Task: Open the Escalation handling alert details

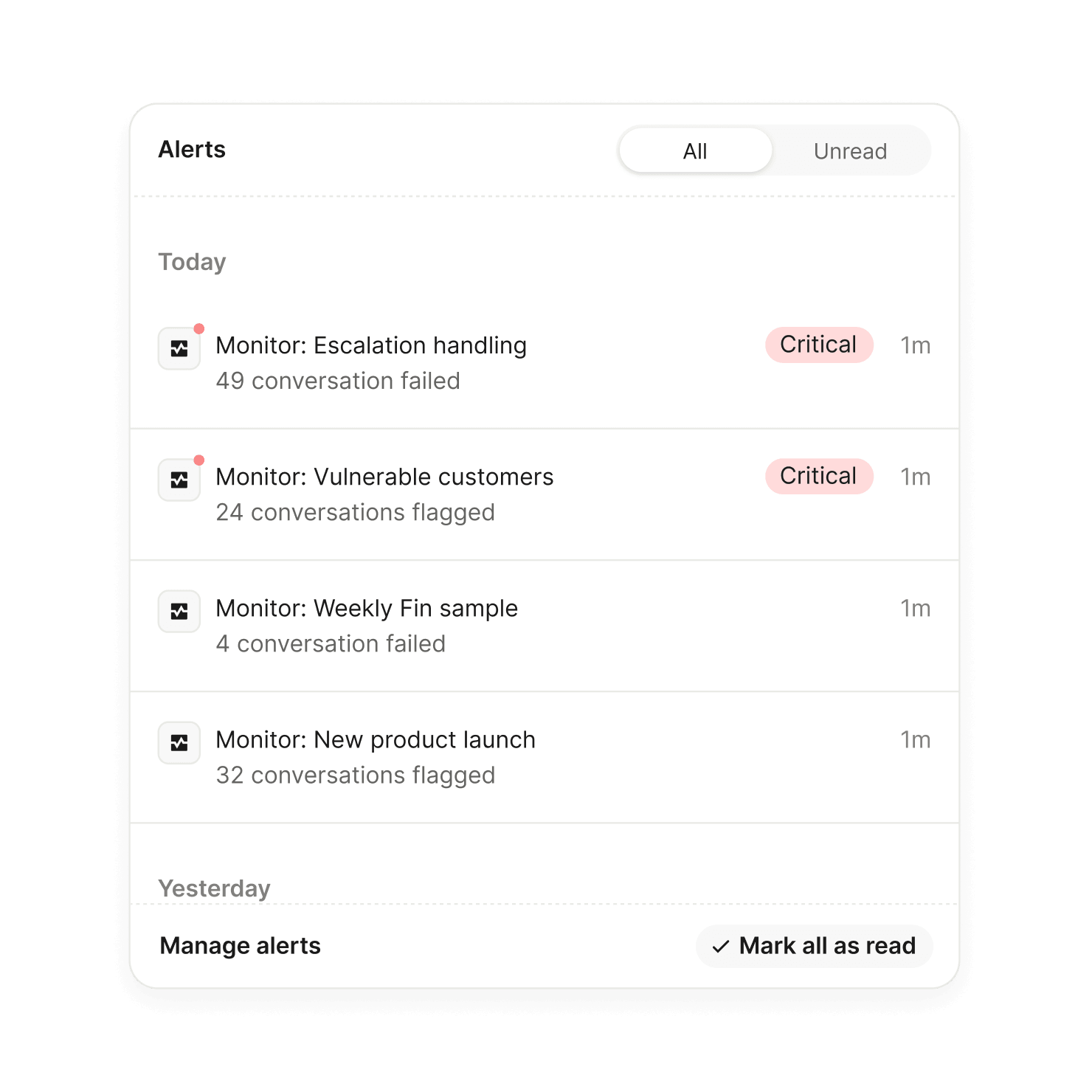Action: click(370, 345)
